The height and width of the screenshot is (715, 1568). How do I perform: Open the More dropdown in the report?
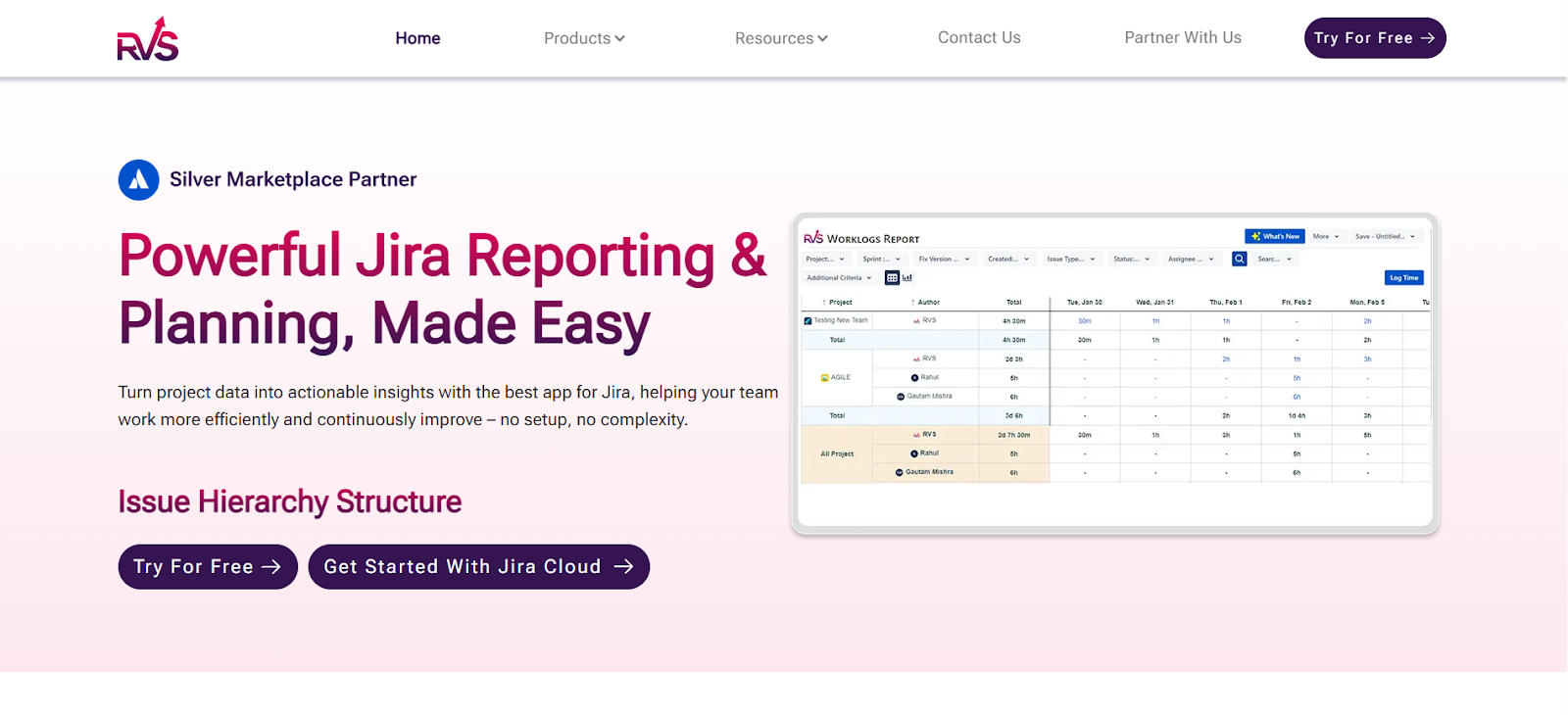tap(1326, 236)
